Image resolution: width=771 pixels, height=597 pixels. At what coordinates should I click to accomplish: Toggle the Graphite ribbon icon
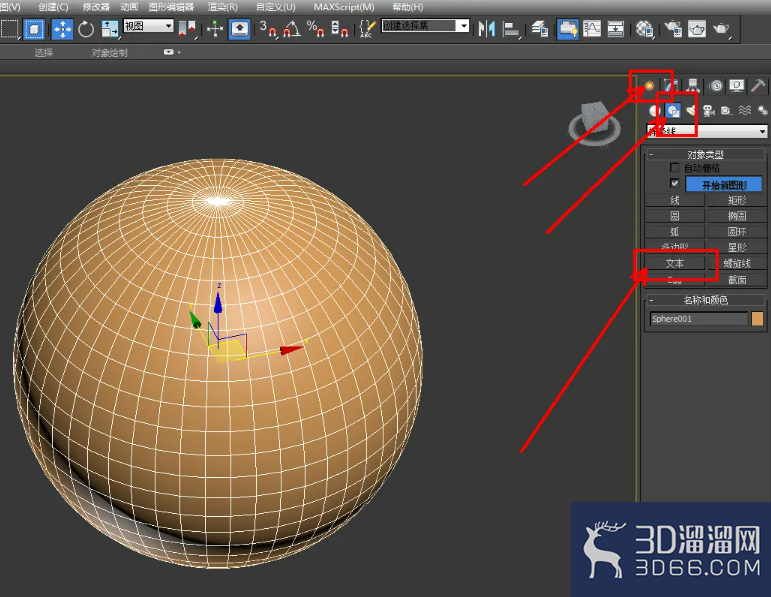pos(568,29)
